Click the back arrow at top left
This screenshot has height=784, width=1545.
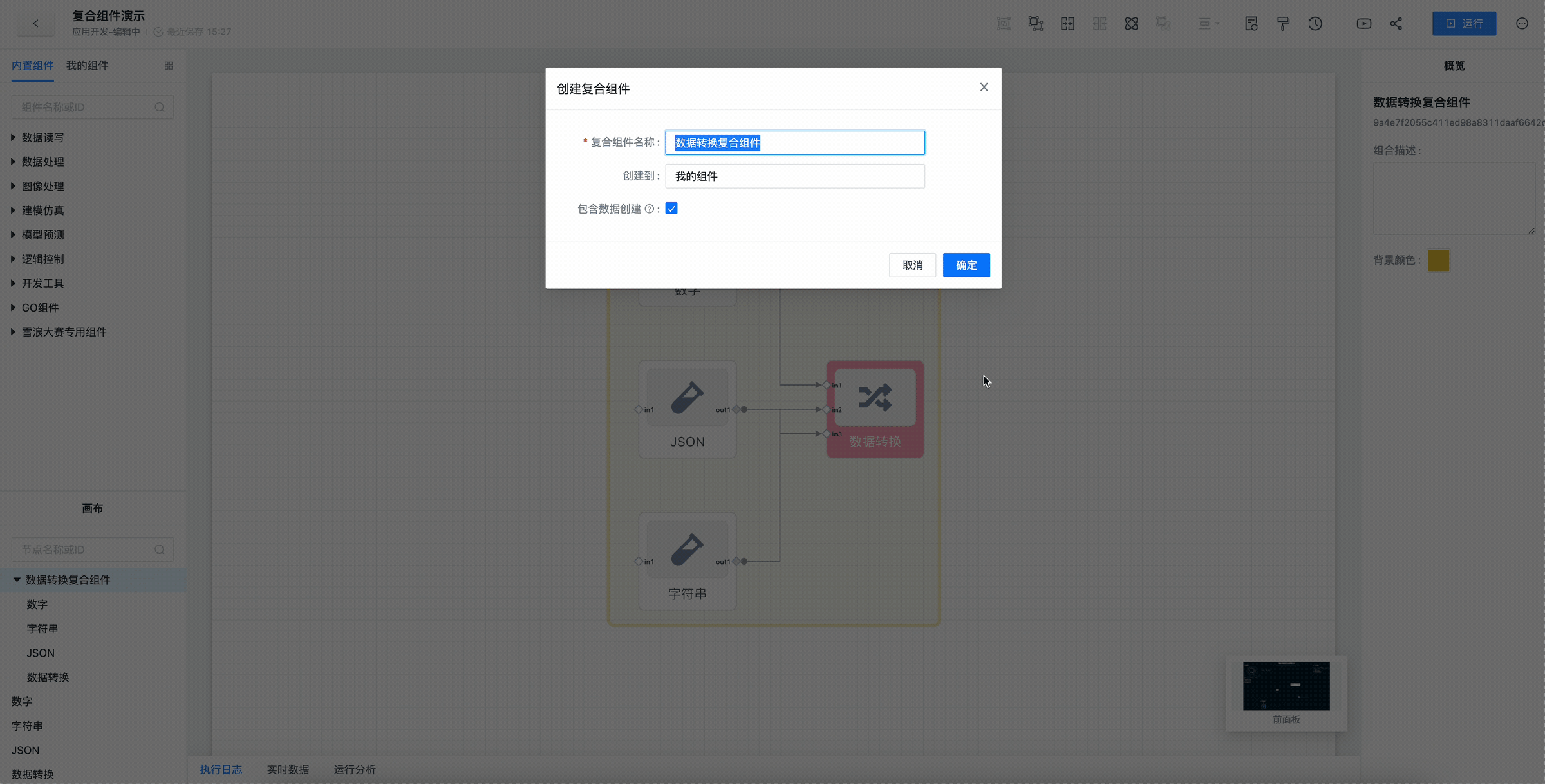(35, 24)
